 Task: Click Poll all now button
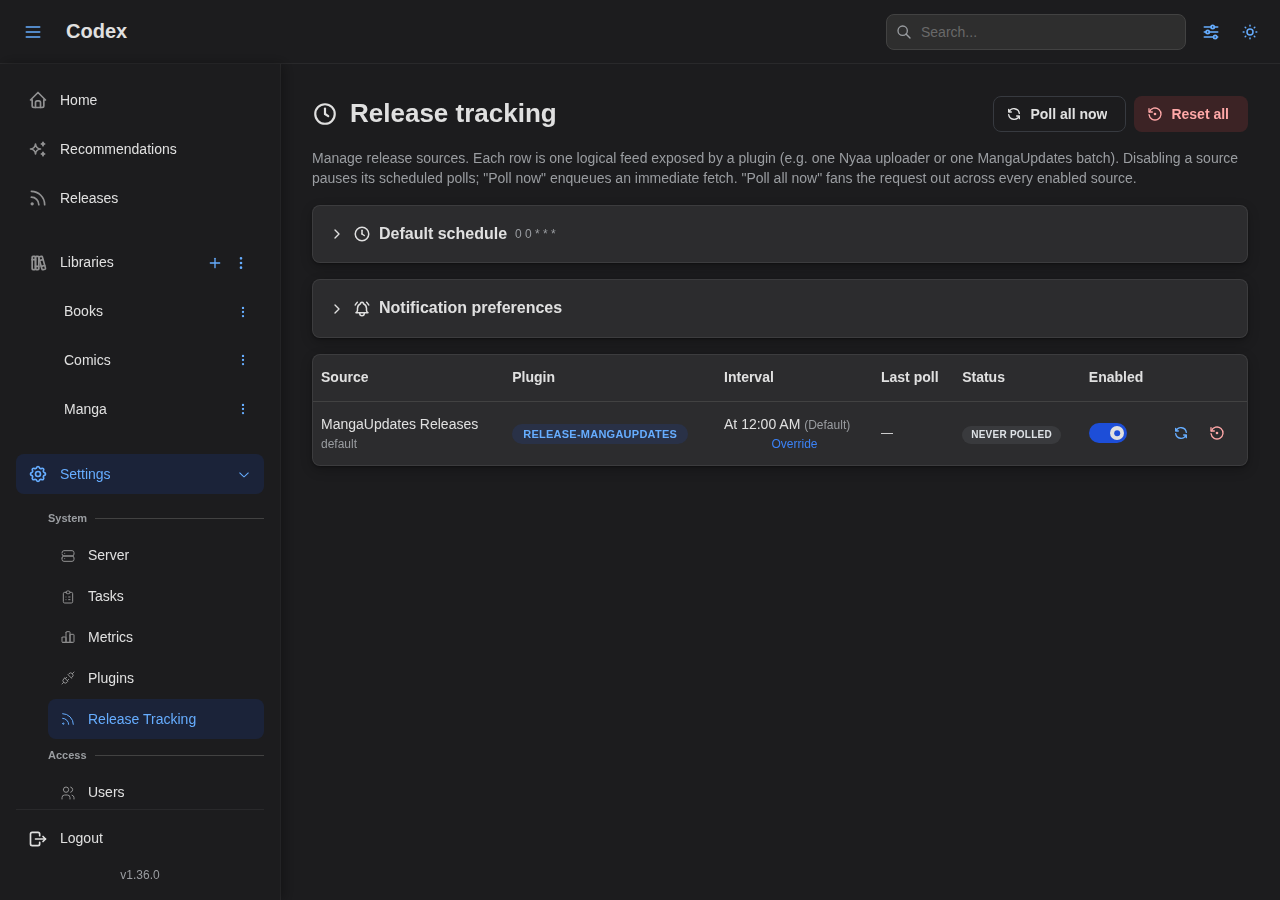(1059, 114)
